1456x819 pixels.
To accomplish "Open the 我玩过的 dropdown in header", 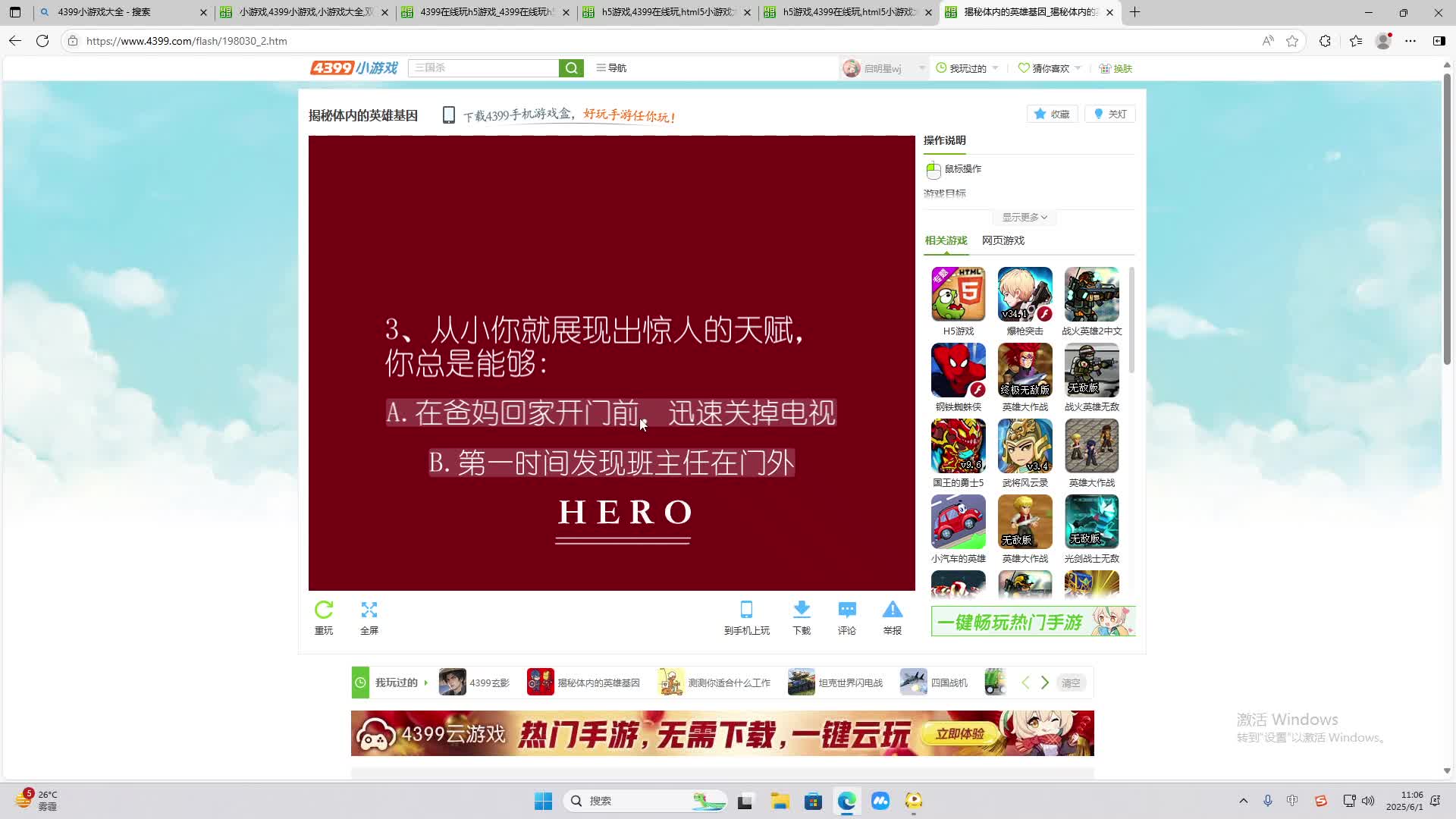I will click(968, 68).
